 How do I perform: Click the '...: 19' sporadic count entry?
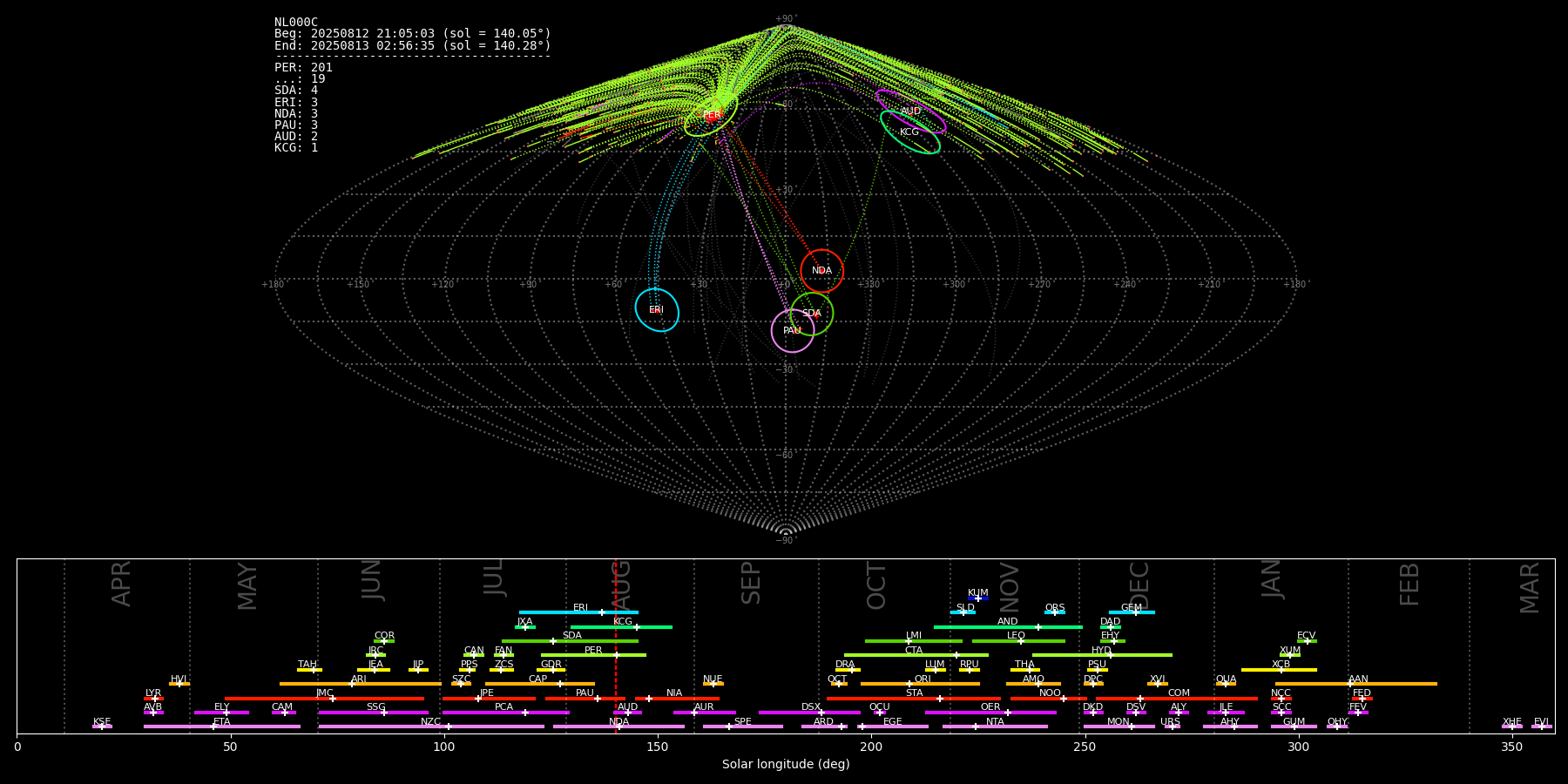coord(300,79)
